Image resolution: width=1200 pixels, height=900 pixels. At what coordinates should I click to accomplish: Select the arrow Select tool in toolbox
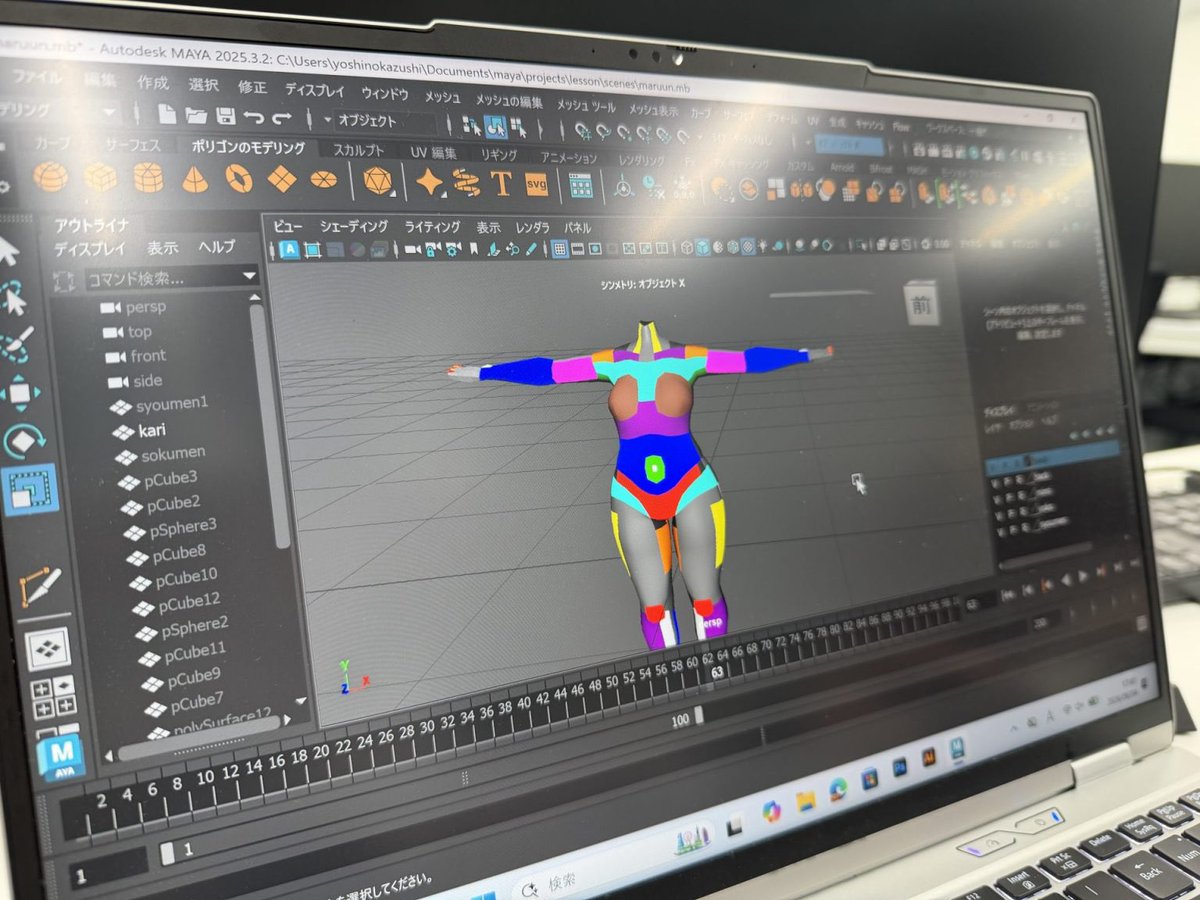pyautogui.click(x=8, y=251)
